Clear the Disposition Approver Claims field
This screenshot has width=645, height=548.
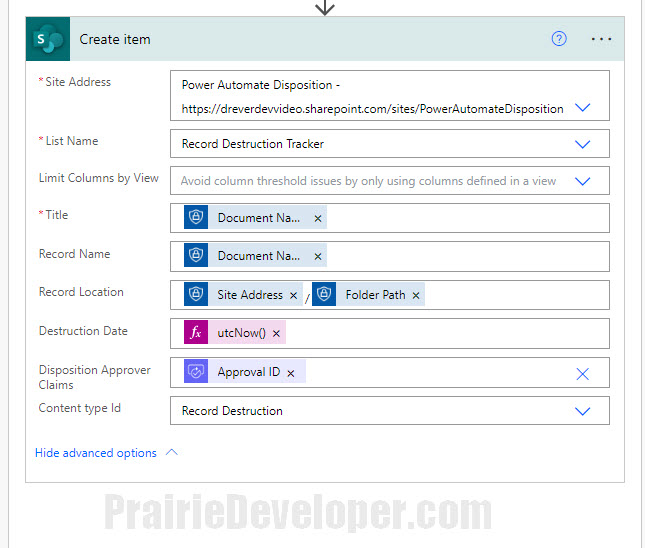[x=582, y=374]
